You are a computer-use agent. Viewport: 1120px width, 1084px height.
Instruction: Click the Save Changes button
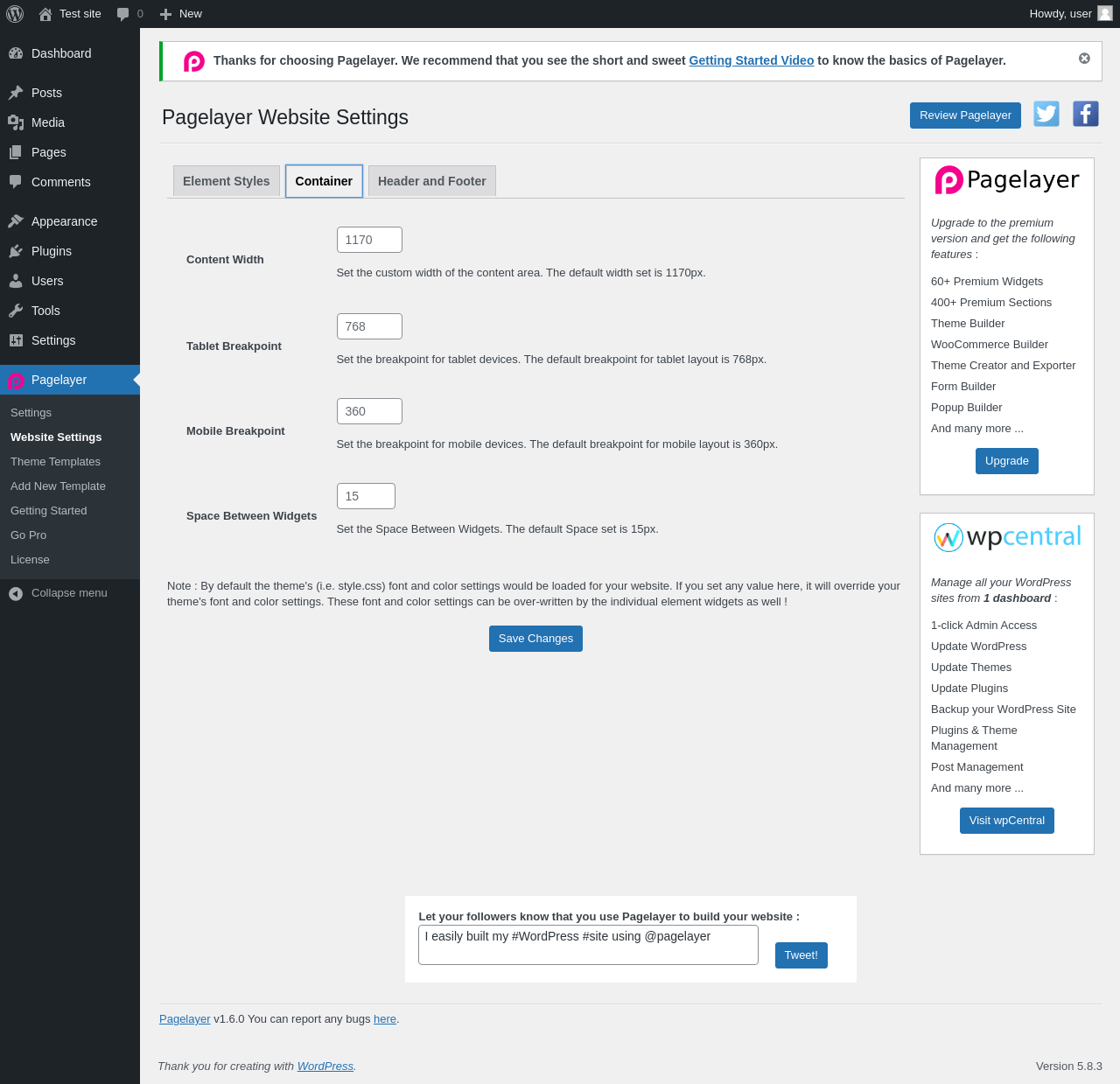(x=535, y=639)
